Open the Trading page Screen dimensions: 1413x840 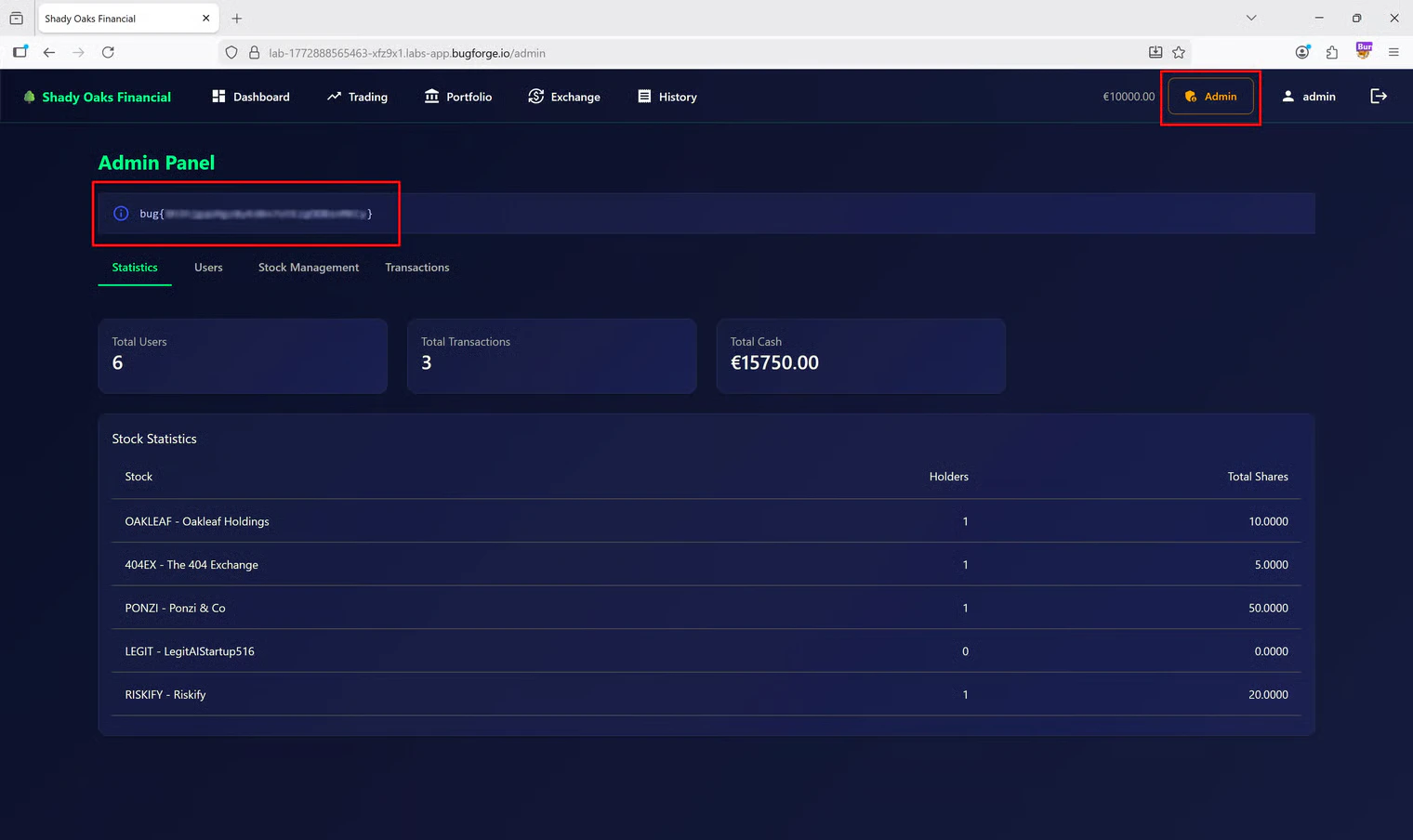pos(357,97)
